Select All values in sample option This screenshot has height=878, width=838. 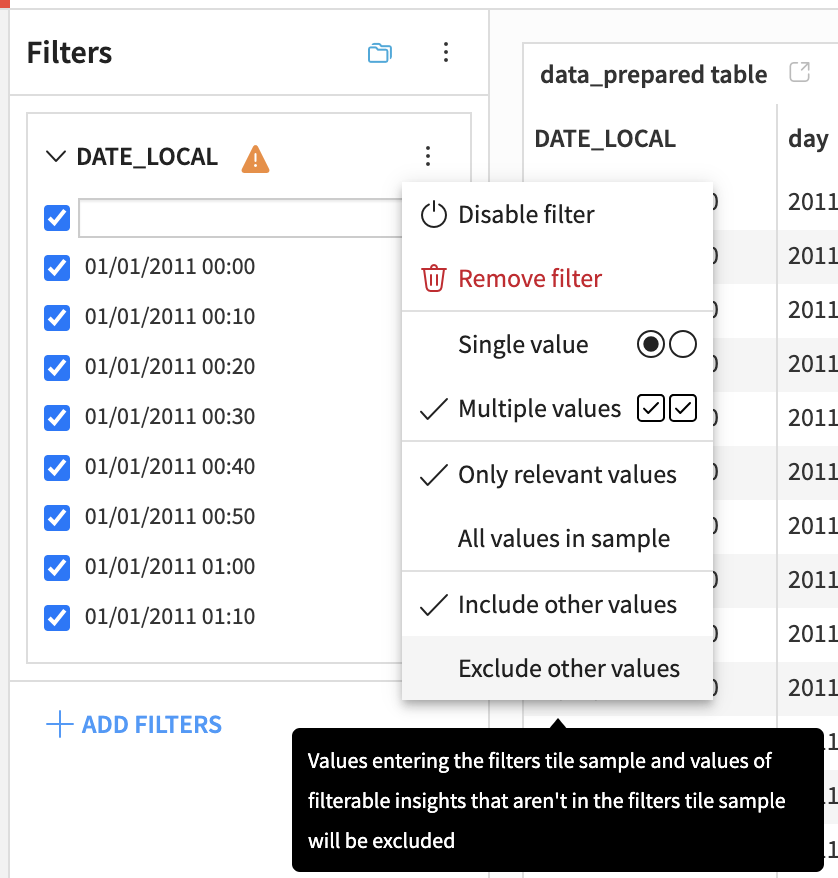[557, 539]
